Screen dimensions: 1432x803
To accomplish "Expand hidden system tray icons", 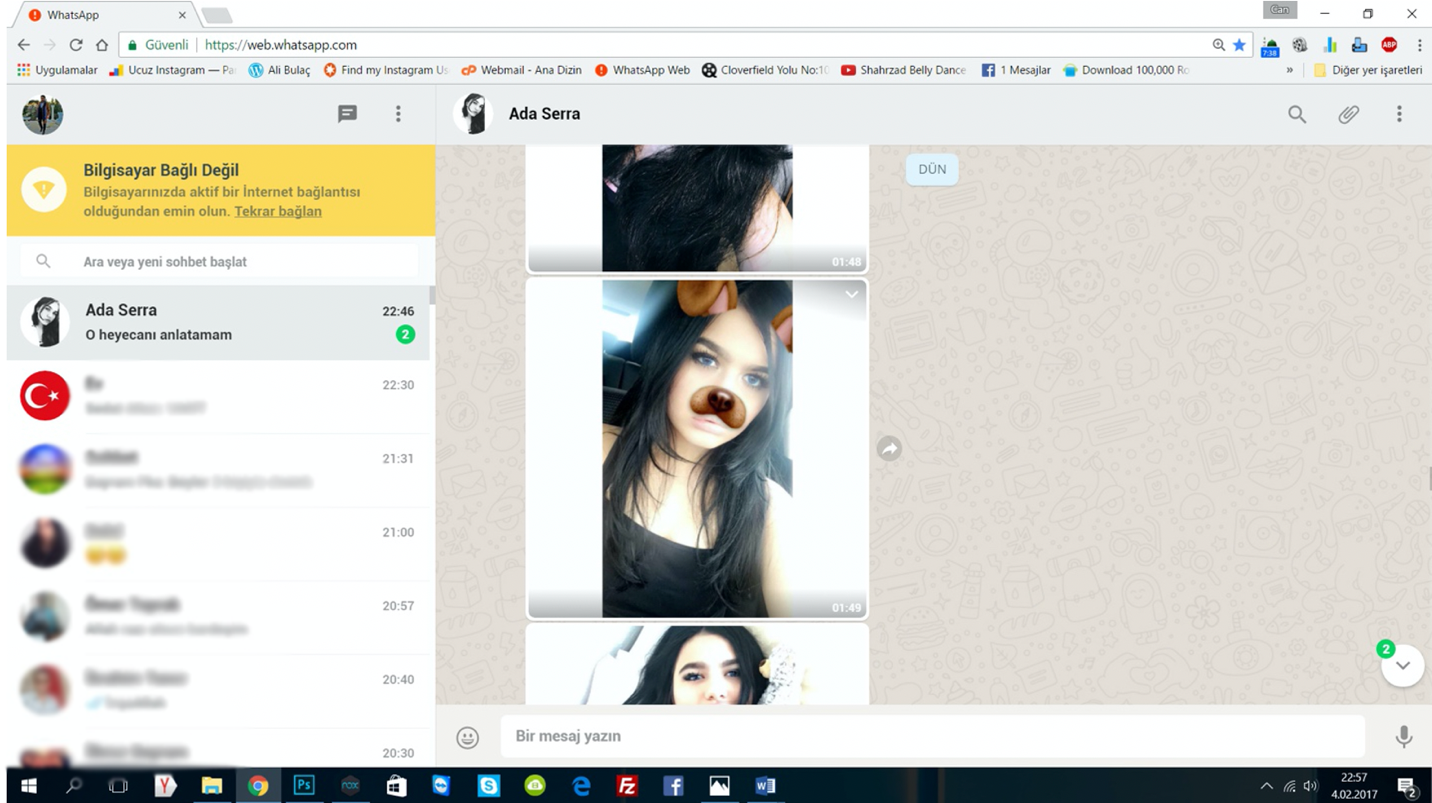I will (1266, 786).
